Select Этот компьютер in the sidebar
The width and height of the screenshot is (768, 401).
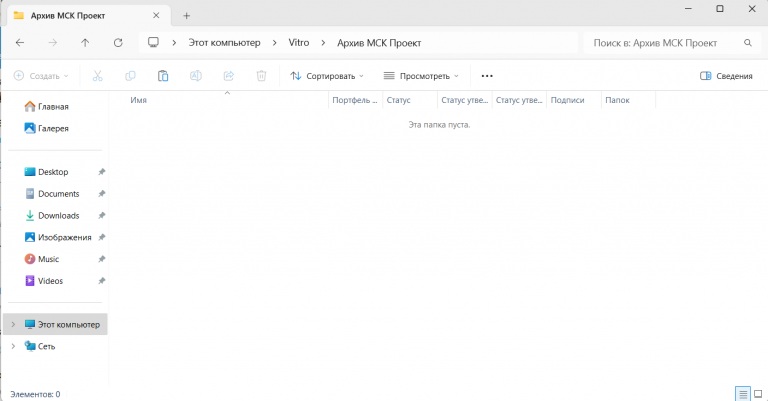55,324
